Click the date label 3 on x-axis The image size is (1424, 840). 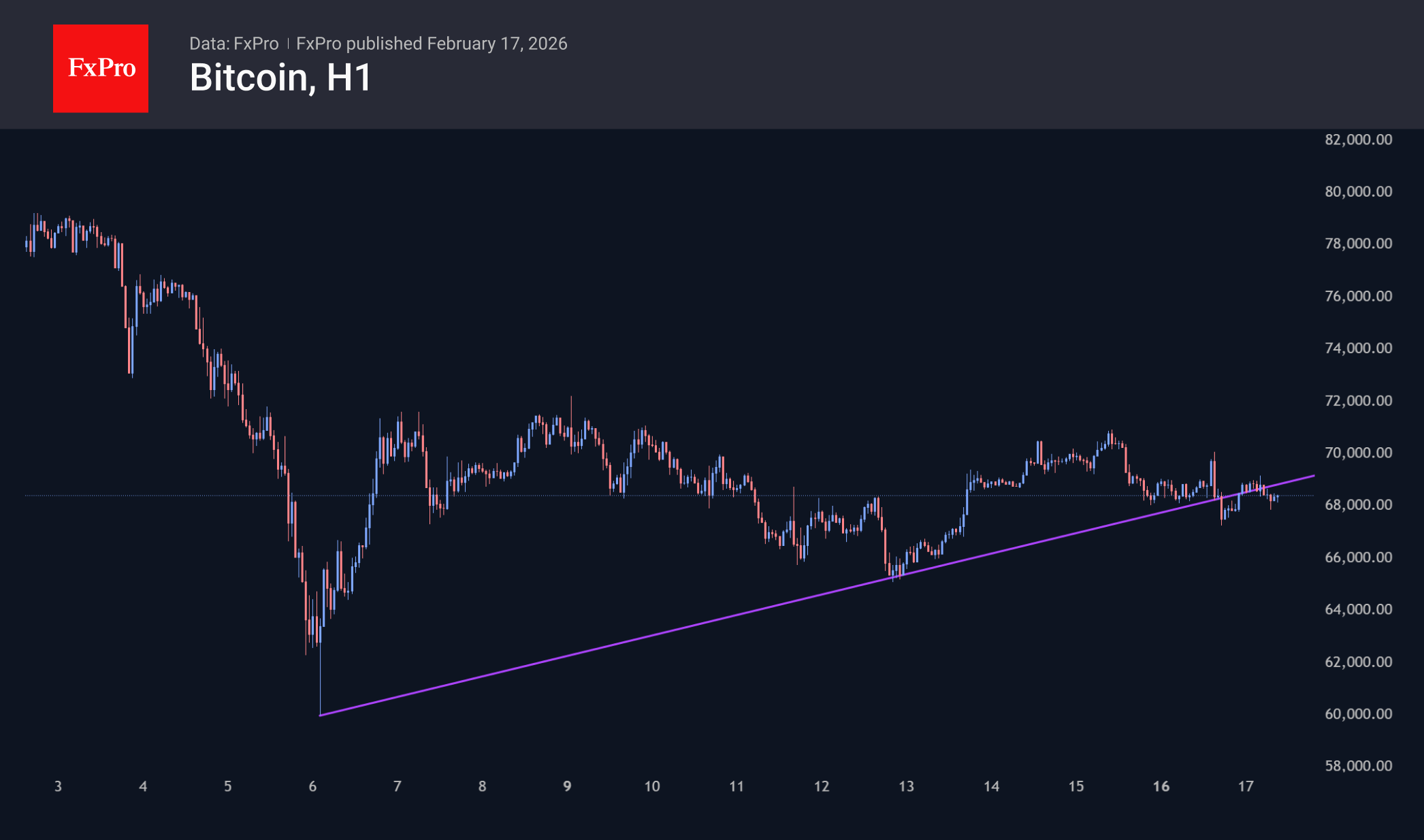point(58,786)
